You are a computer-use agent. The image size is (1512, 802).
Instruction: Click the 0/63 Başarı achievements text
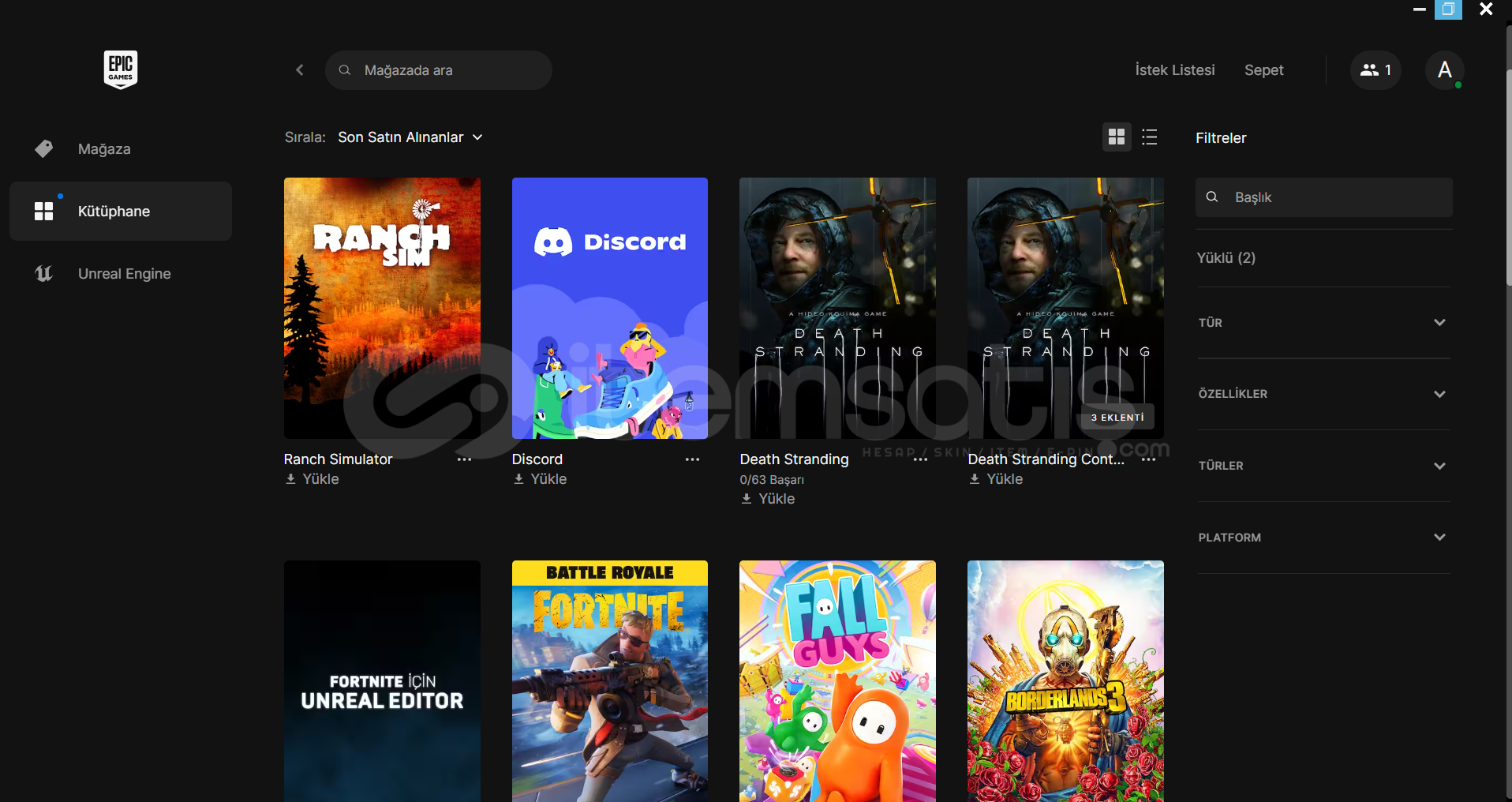coord(772,479)
